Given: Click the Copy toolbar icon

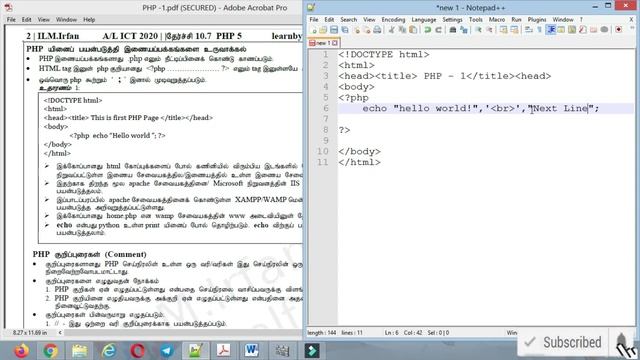Looking at the screenshot, I should point(402,30).
